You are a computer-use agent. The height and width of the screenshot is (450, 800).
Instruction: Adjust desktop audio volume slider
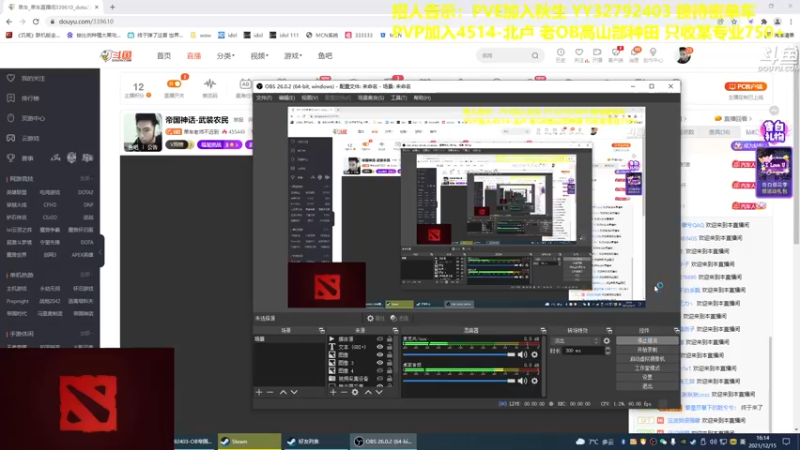[459, 381]
